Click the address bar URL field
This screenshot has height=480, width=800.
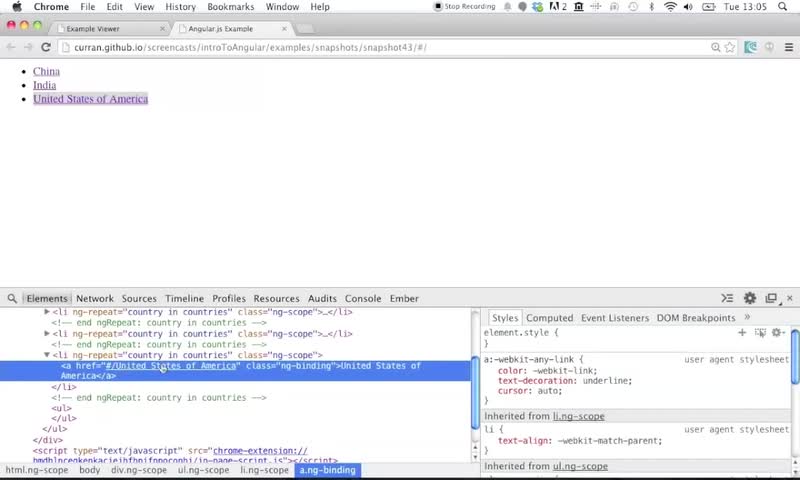388,47
